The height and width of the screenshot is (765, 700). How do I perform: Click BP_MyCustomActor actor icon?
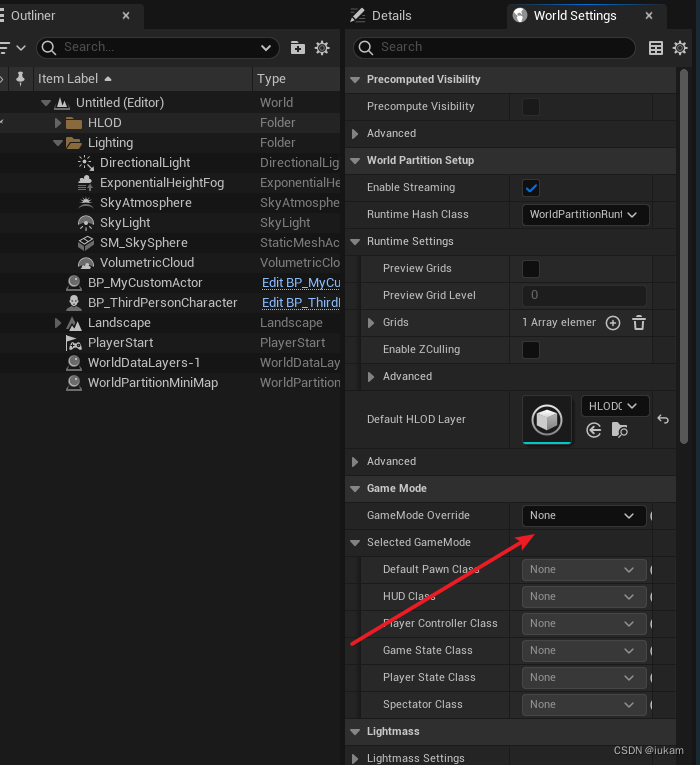pyautogui.click(x=74, y=283)
